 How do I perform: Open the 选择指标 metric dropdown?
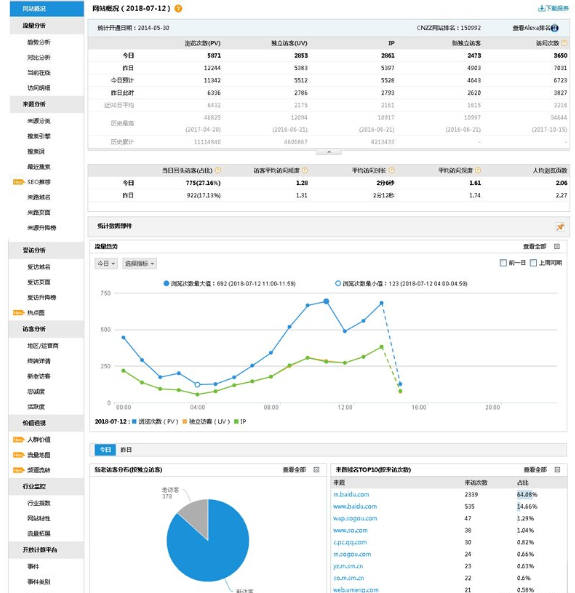coord(139,264)
